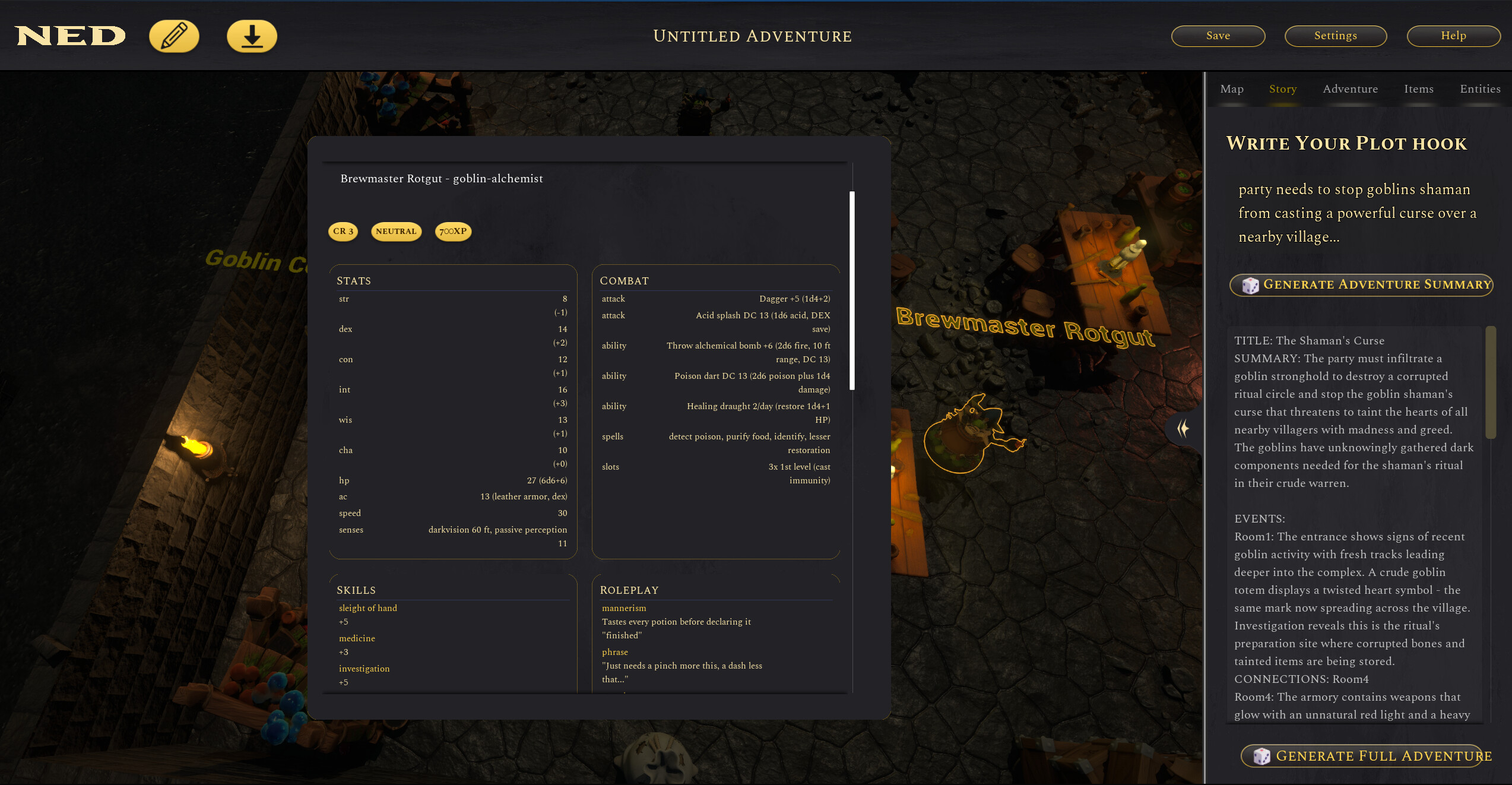Click the stat block scrollbar
1512x785 pixels.
coord(852,285)
